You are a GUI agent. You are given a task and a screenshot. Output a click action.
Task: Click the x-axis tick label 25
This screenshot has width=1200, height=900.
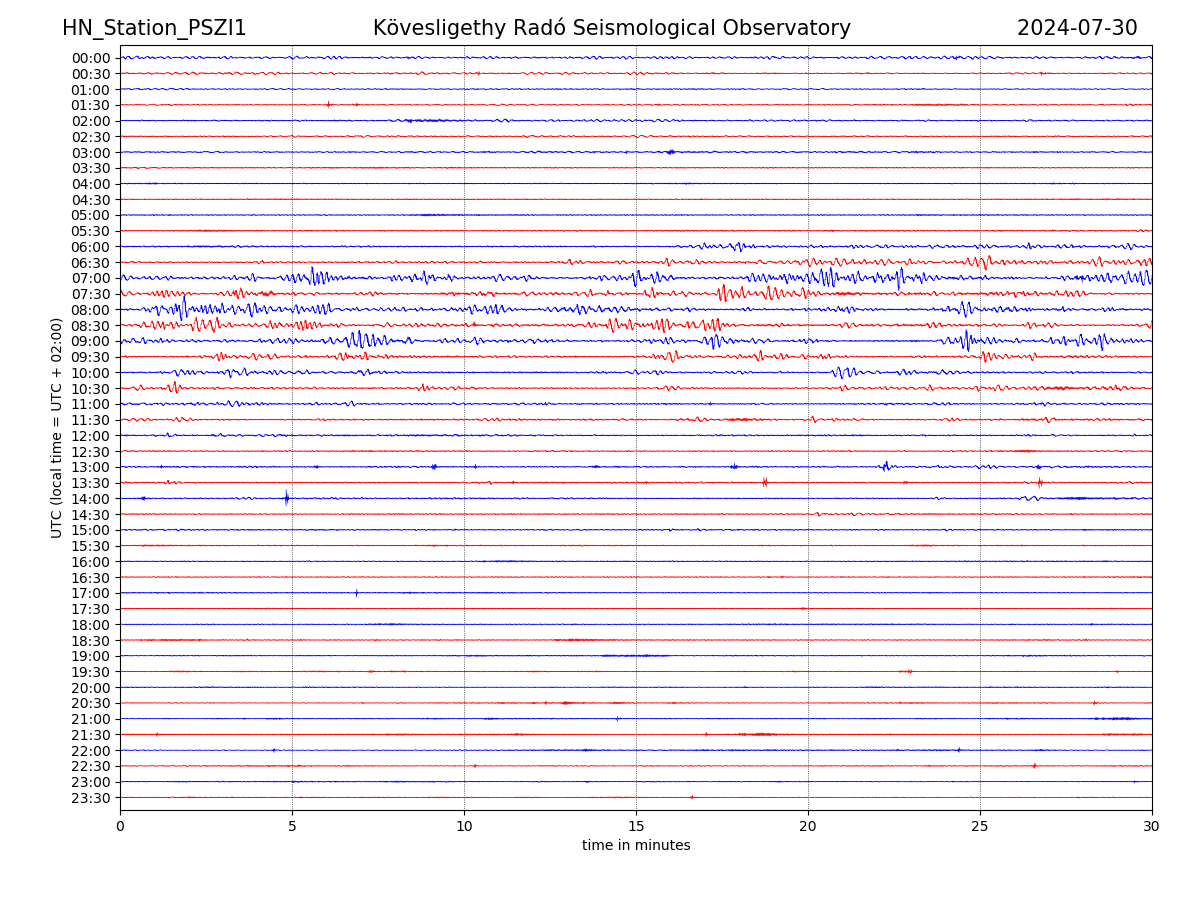980,827
